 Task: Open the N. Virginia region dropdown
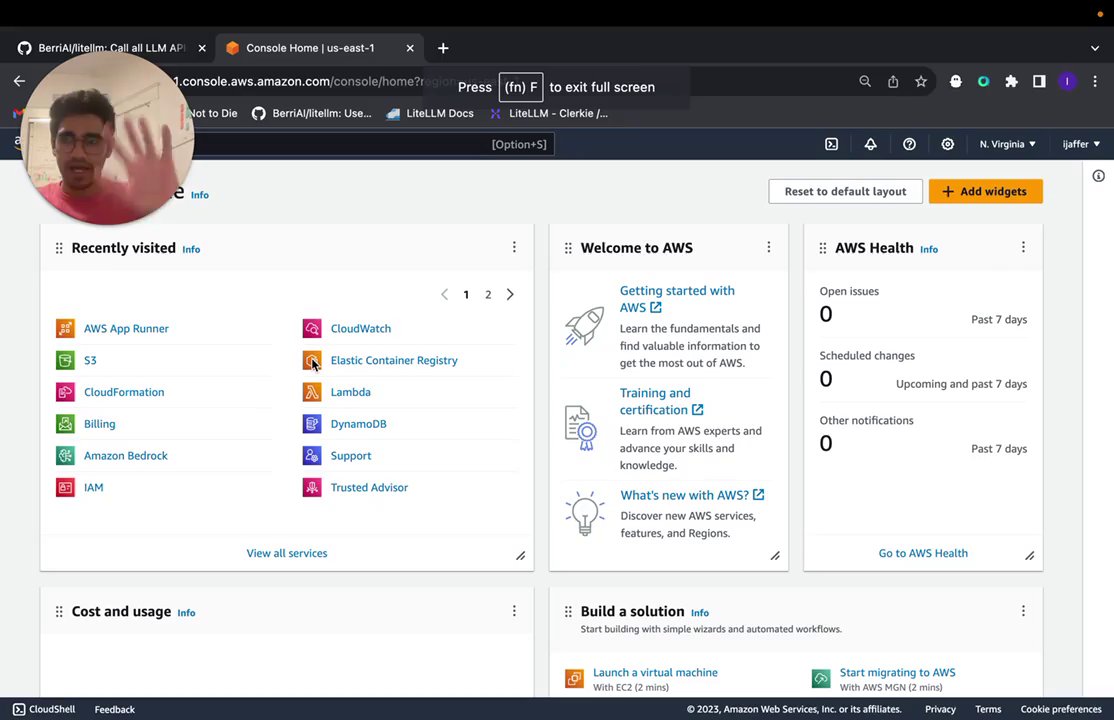coord(1007,144)
